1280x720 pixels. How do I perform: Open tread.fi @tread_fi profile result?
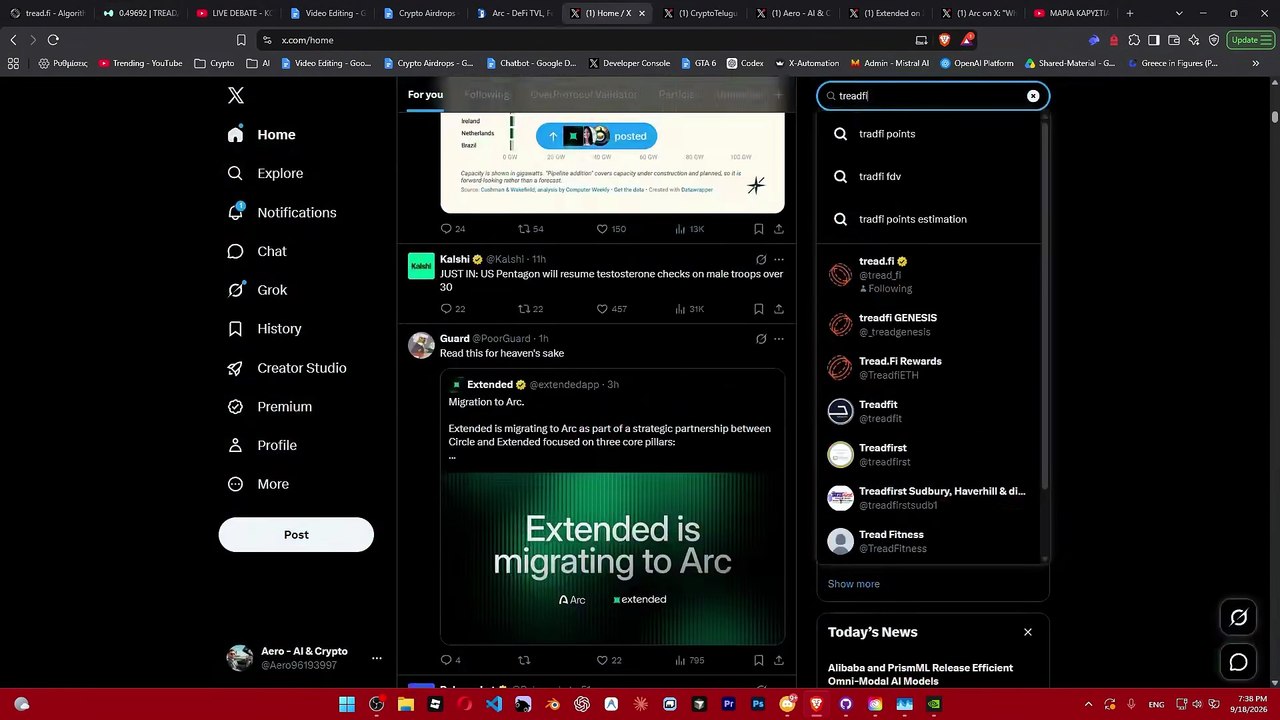click(x=930, y=275)
